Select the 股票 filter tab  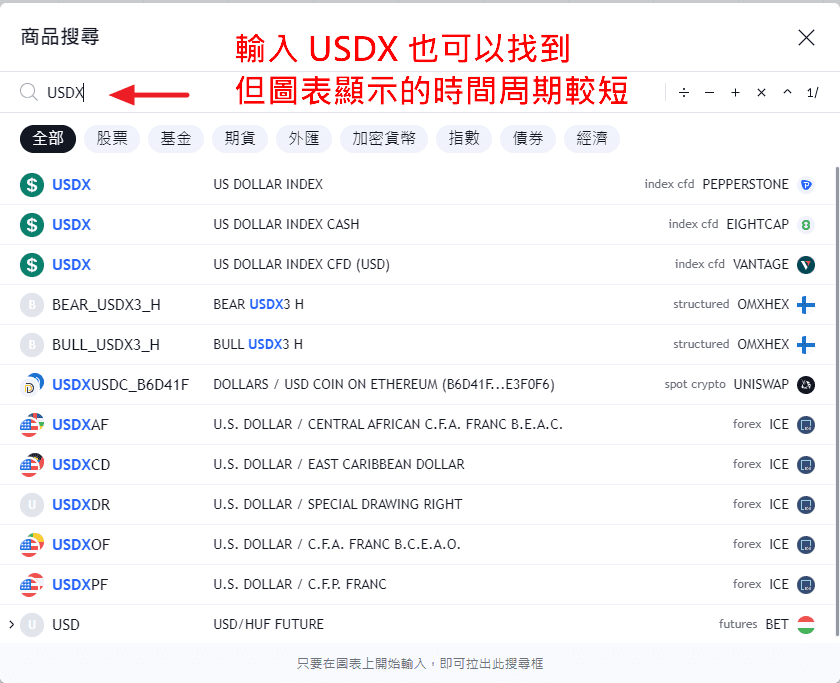112,139
